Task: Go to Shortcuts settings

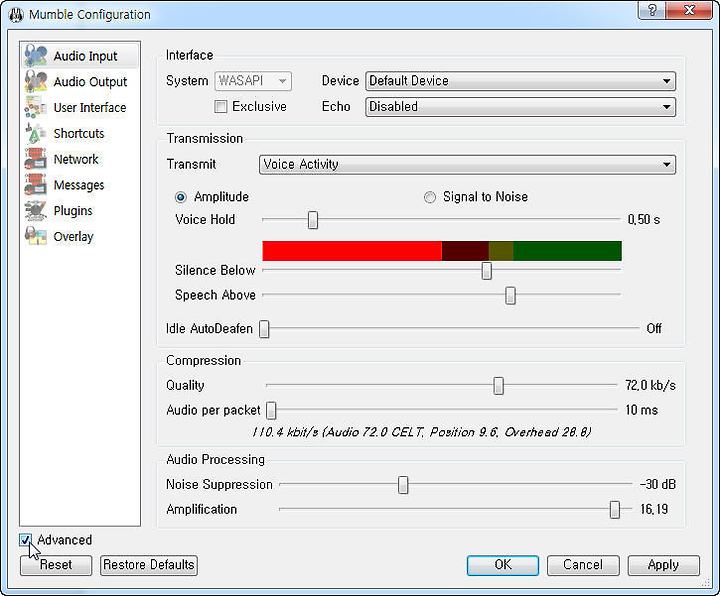Action: [80, 133]
